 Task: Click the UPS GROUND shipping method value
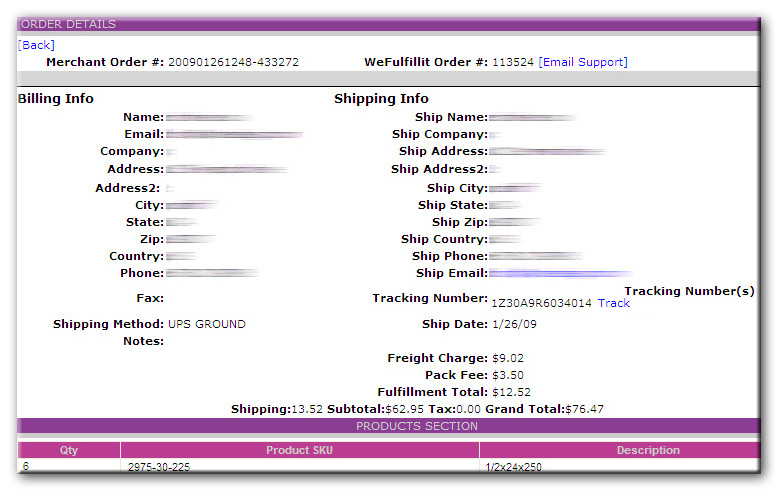206,324
